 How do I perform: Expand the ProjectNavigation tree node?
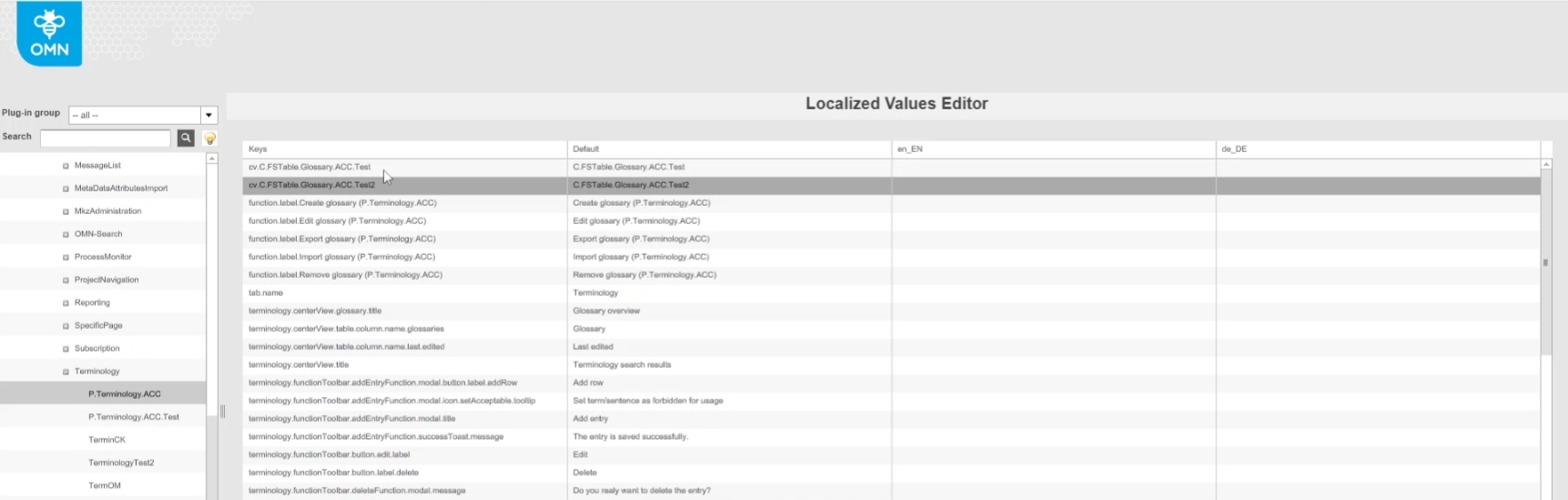tap(66, 280)
